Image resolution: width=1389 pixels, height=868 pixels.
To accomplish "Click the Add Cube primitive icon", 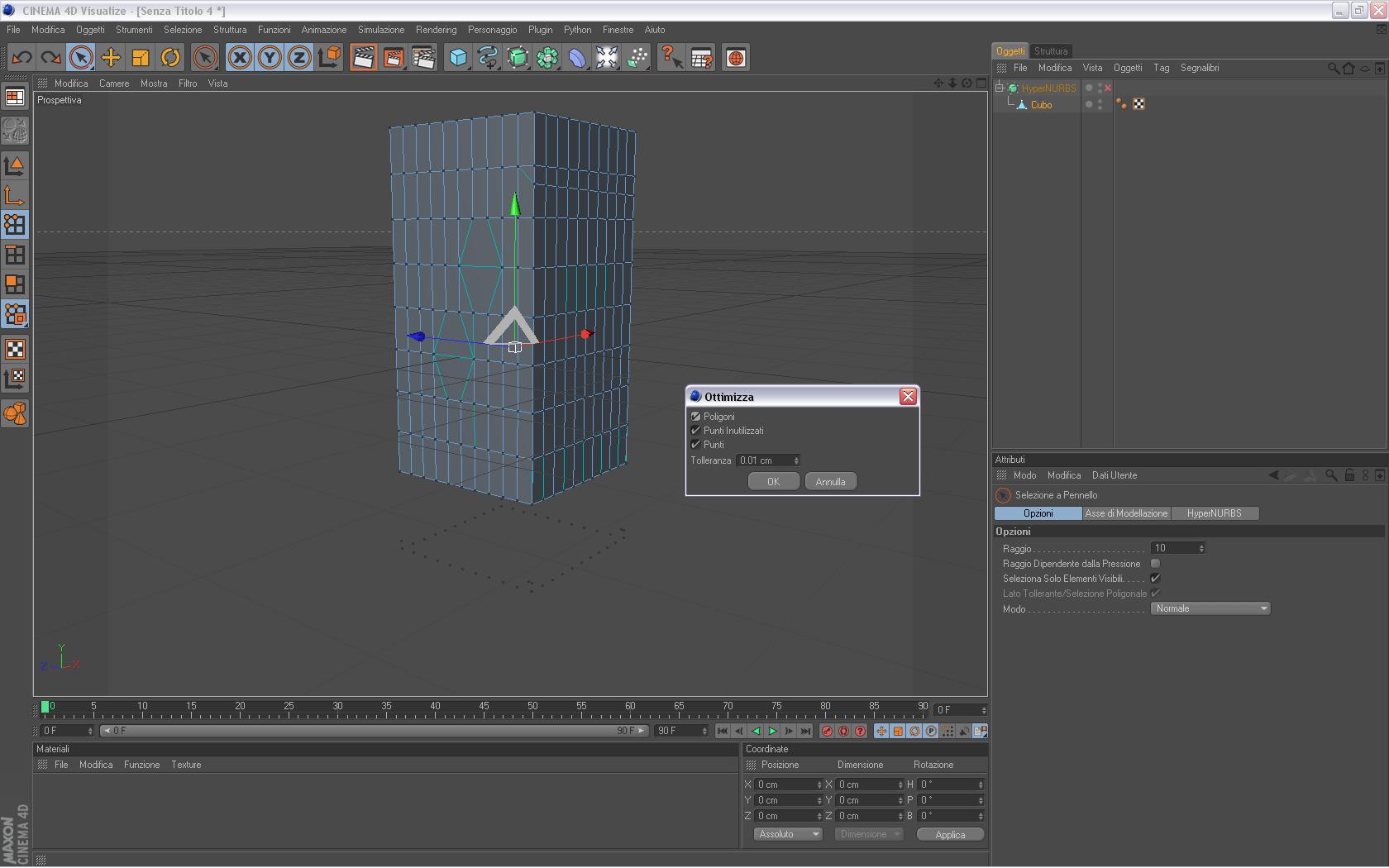I will [x=458, y=58].
